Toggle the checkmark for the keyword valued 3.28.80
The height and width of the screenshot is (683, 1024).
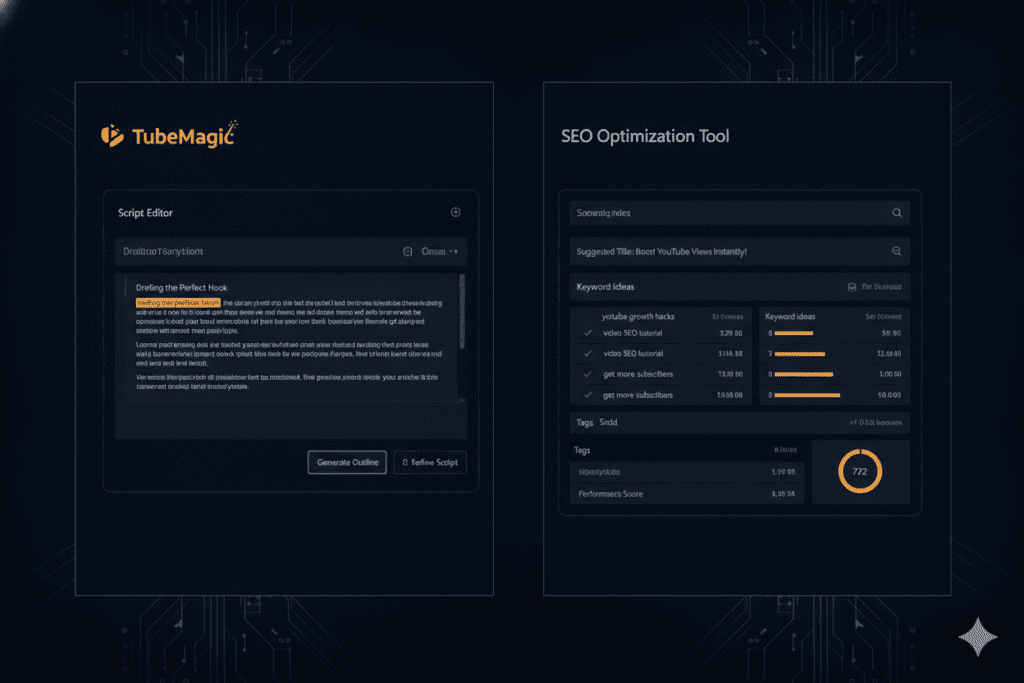click(x=588, y=333)
